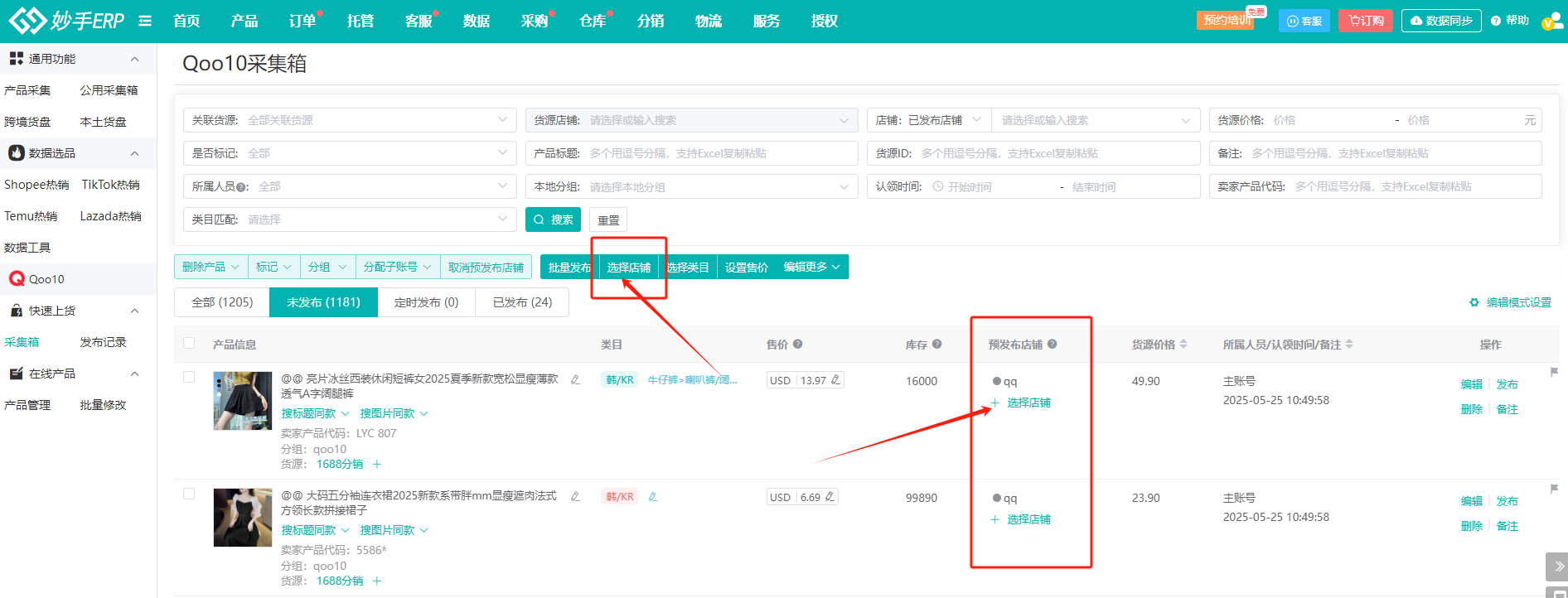Click the 发布 link for the first product
1568x598 pixels.
tap(1507, 384)
